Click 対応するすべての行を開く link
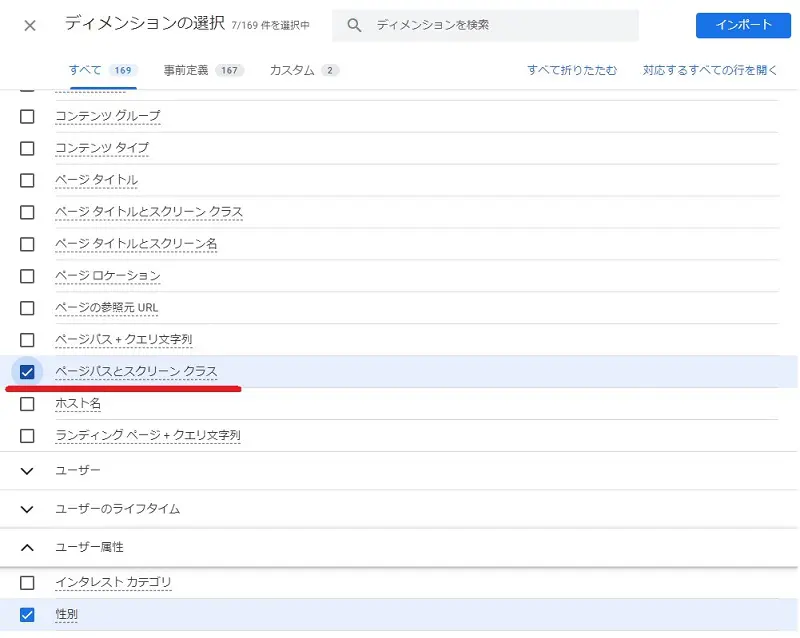The image size is (800, 638). click(710, 70)
